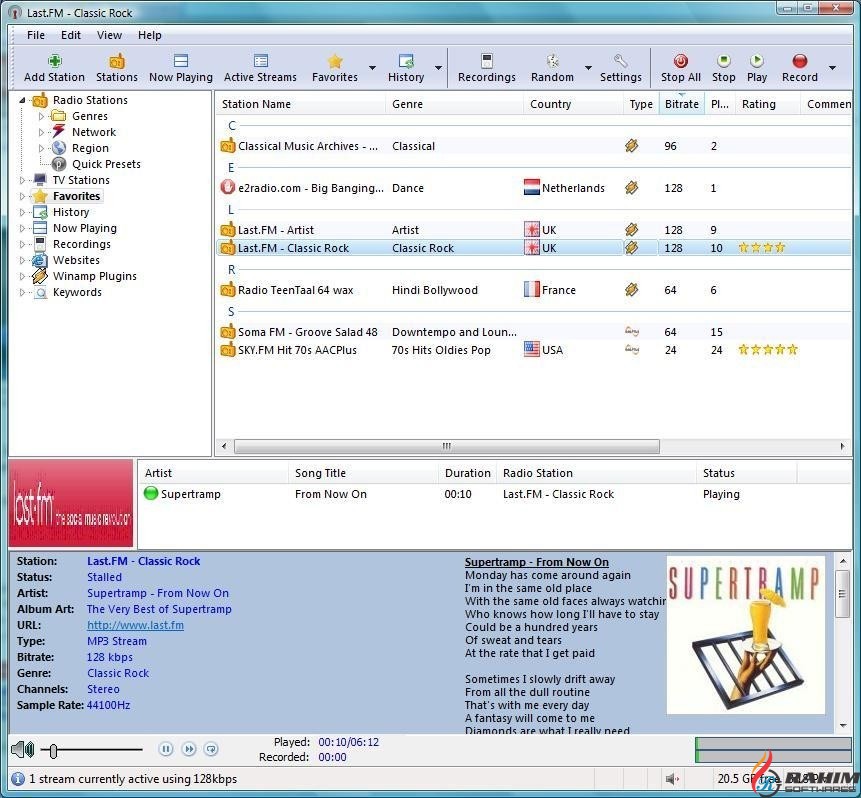Click the star rating of SKY.FM station
This screenshot has width=861, height=798.
pos(768,349)
